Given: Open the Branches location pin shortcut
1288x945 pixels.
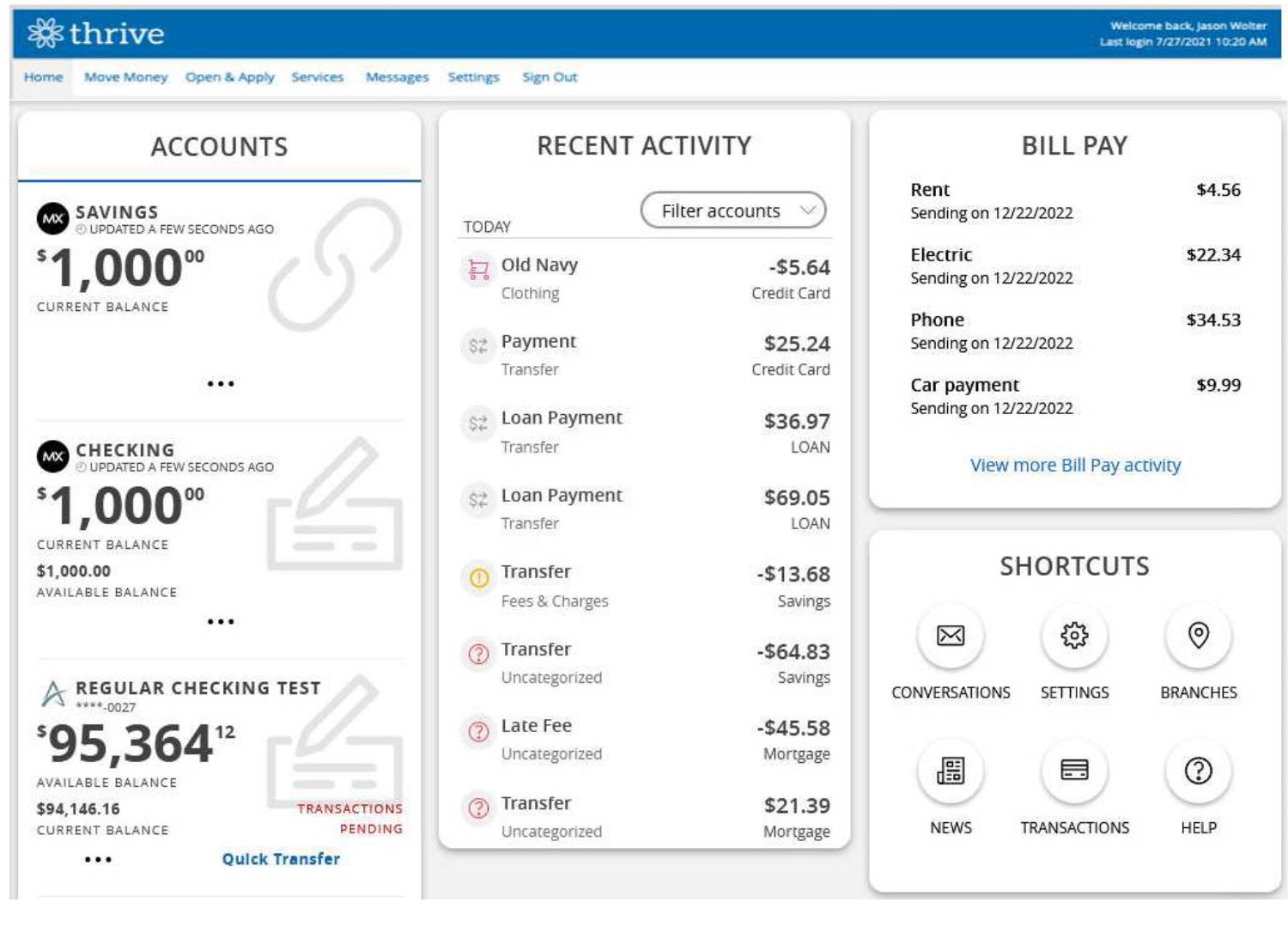Looking at the screenshot, I should click(x=1198, y=635).
